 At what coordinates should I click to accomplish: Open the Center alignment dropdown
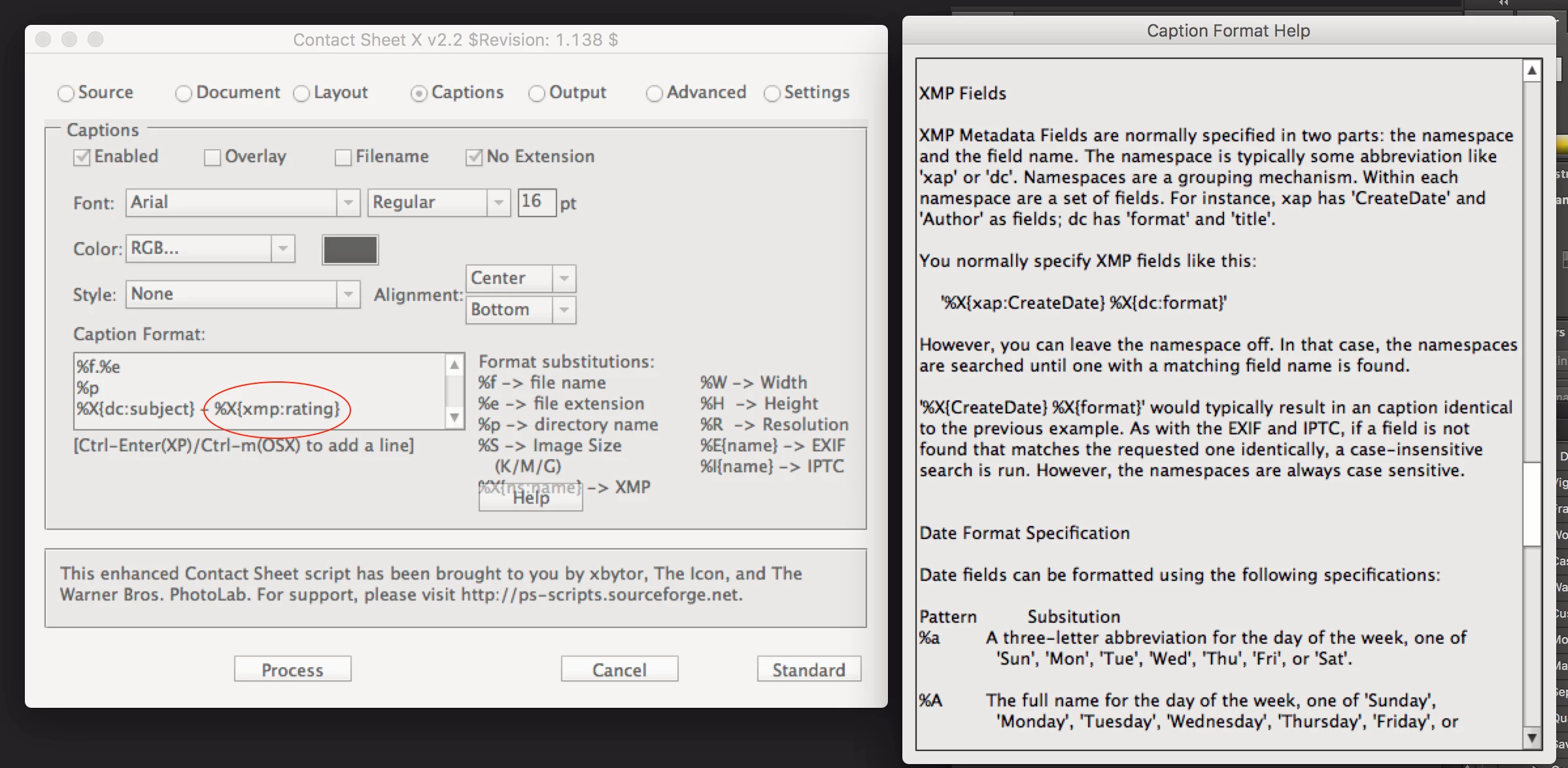(x=564, y=279)
